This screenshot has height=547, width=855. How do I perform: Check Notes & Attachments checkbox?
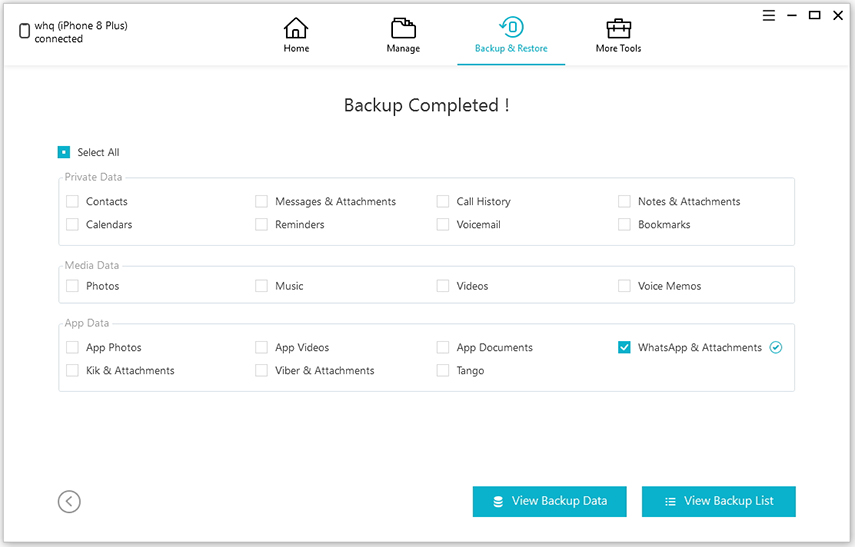click(x=624, y=201)
